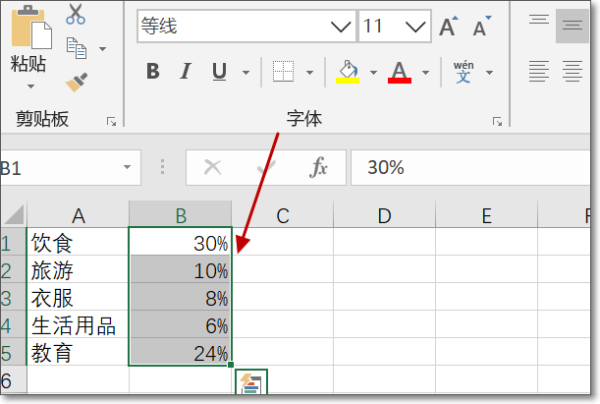Align text left icon

[x=539, y=71]
